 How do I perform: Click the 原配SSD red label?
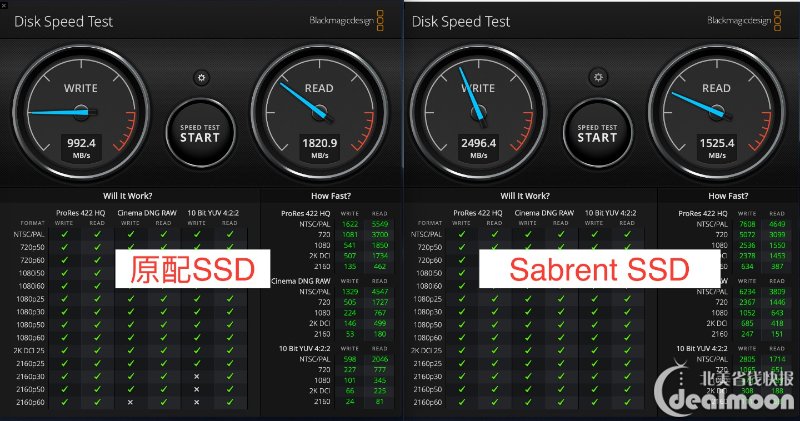point(192,269)
